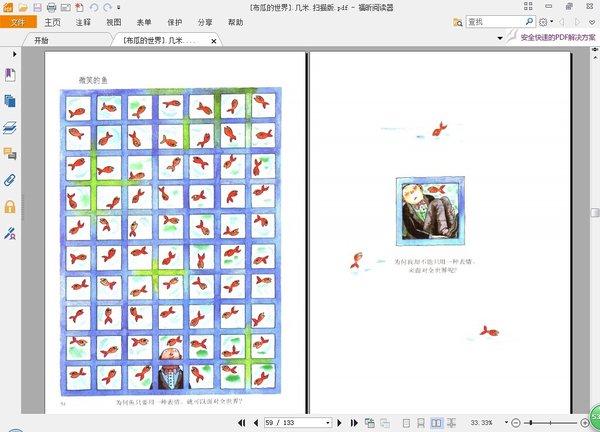
Task: Switch to the 主页 ribbon tab
Action: click(x=52, y=22)
